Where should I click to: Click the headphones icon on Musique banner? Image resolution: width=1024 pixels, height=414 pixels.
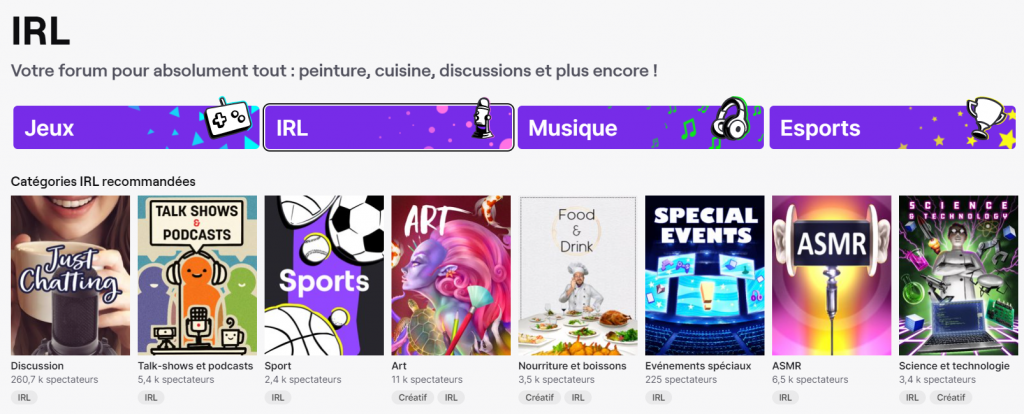coord(729,118)
